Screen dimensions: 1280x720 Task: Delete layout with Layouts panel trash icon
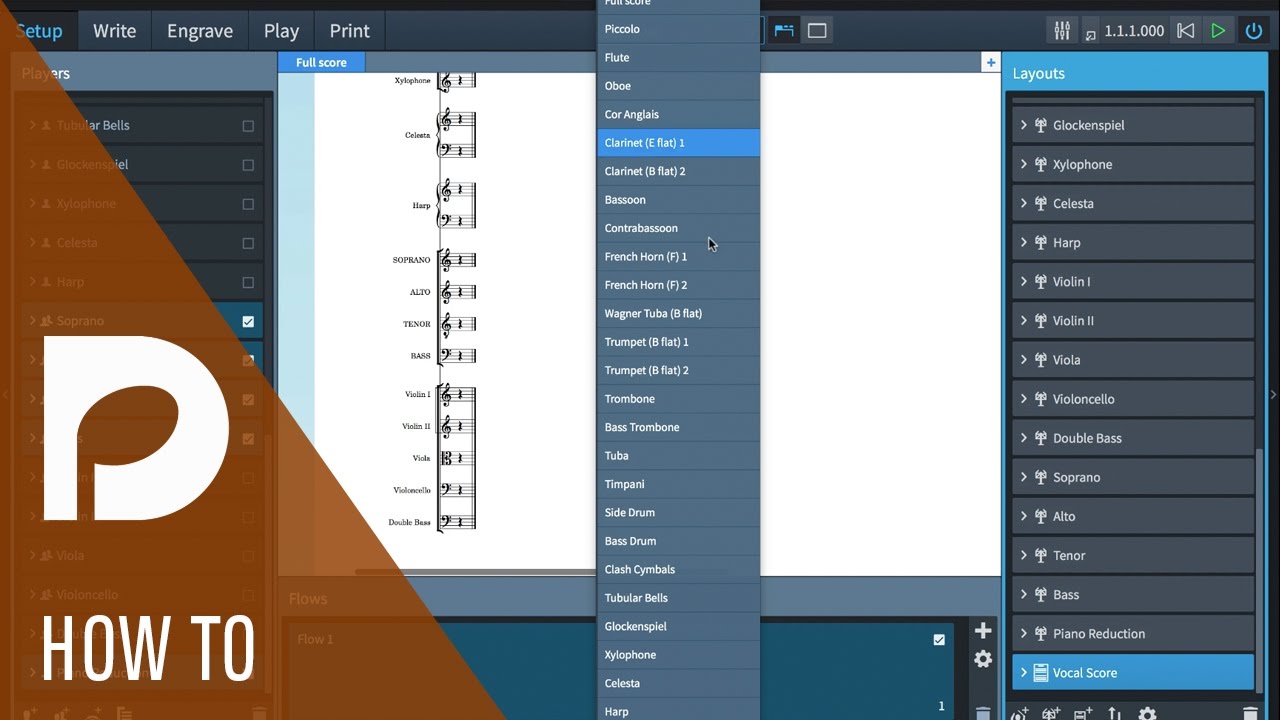point(1249,714)
